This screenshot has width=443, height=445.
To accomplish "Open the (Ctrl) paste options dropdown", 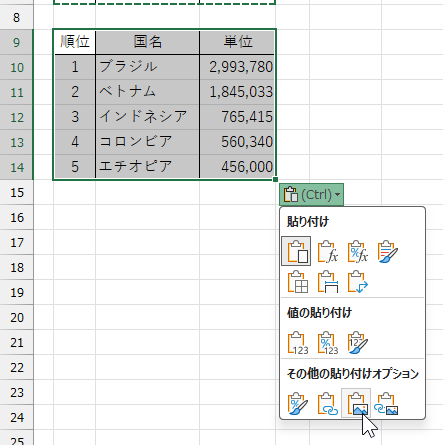I will click(311, 194).
